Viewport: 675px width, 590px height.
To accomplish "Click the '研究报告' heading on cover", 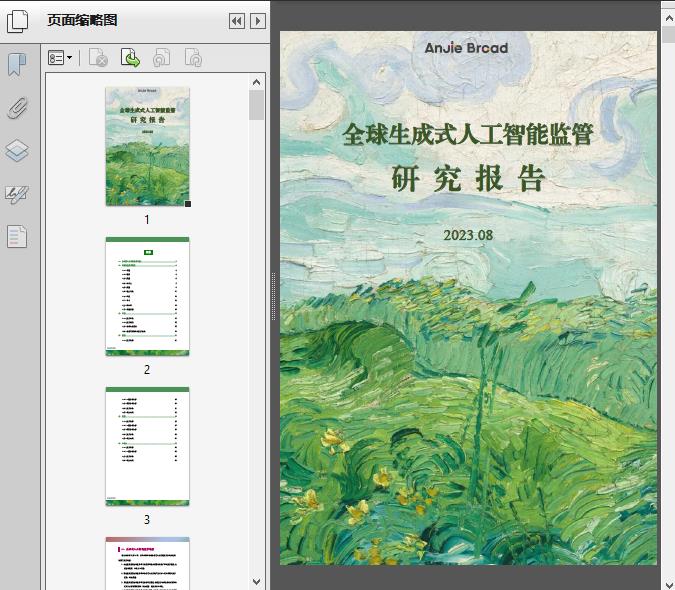I will click(x=468, y=178).
